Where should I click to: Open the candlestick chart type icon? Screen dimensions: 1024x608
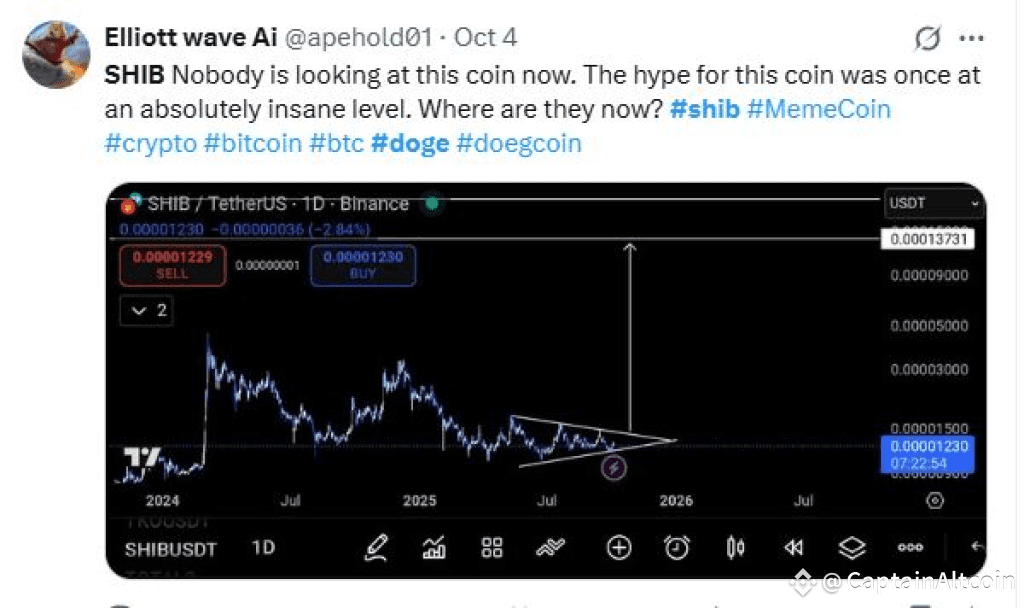click(736, 548)
